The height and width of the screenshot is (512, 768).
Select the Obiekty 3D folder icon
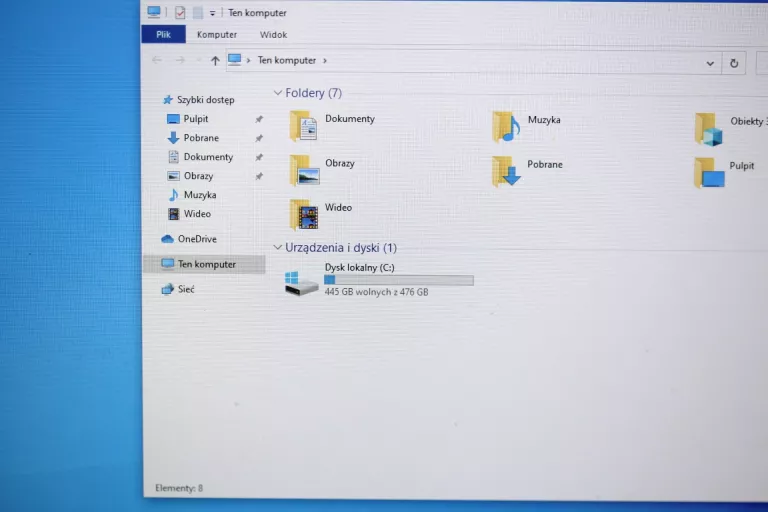pos(709,129)
